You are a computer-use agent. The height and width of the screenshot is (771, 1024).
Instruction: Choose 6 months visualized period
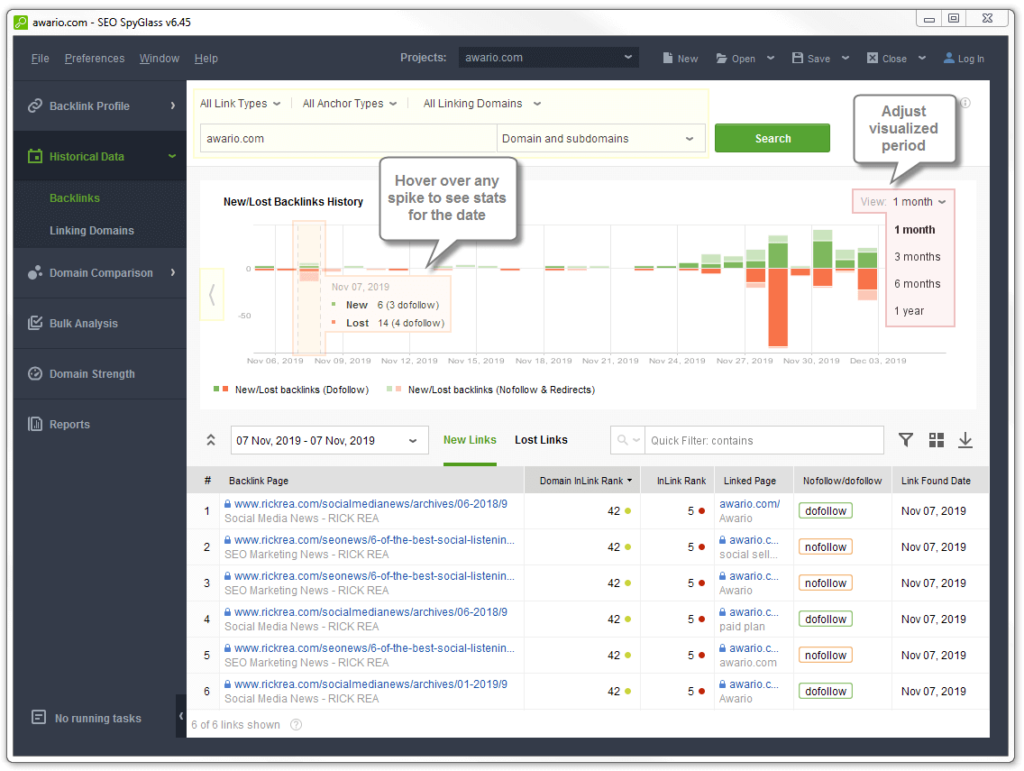[917, 284]
